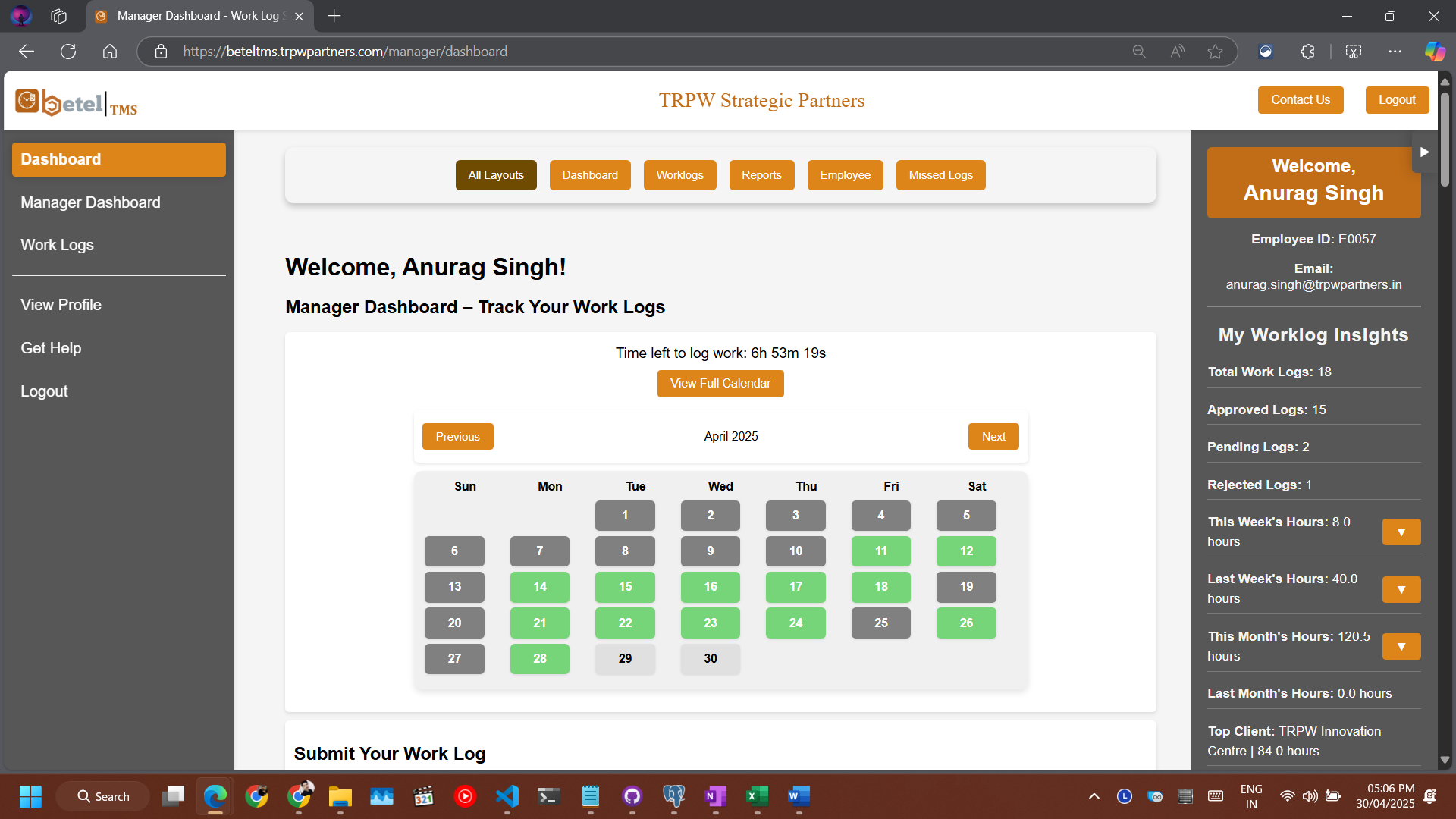Go to Previous month in calendar
Screen dimensions: 1456x819
pos(457,437)
